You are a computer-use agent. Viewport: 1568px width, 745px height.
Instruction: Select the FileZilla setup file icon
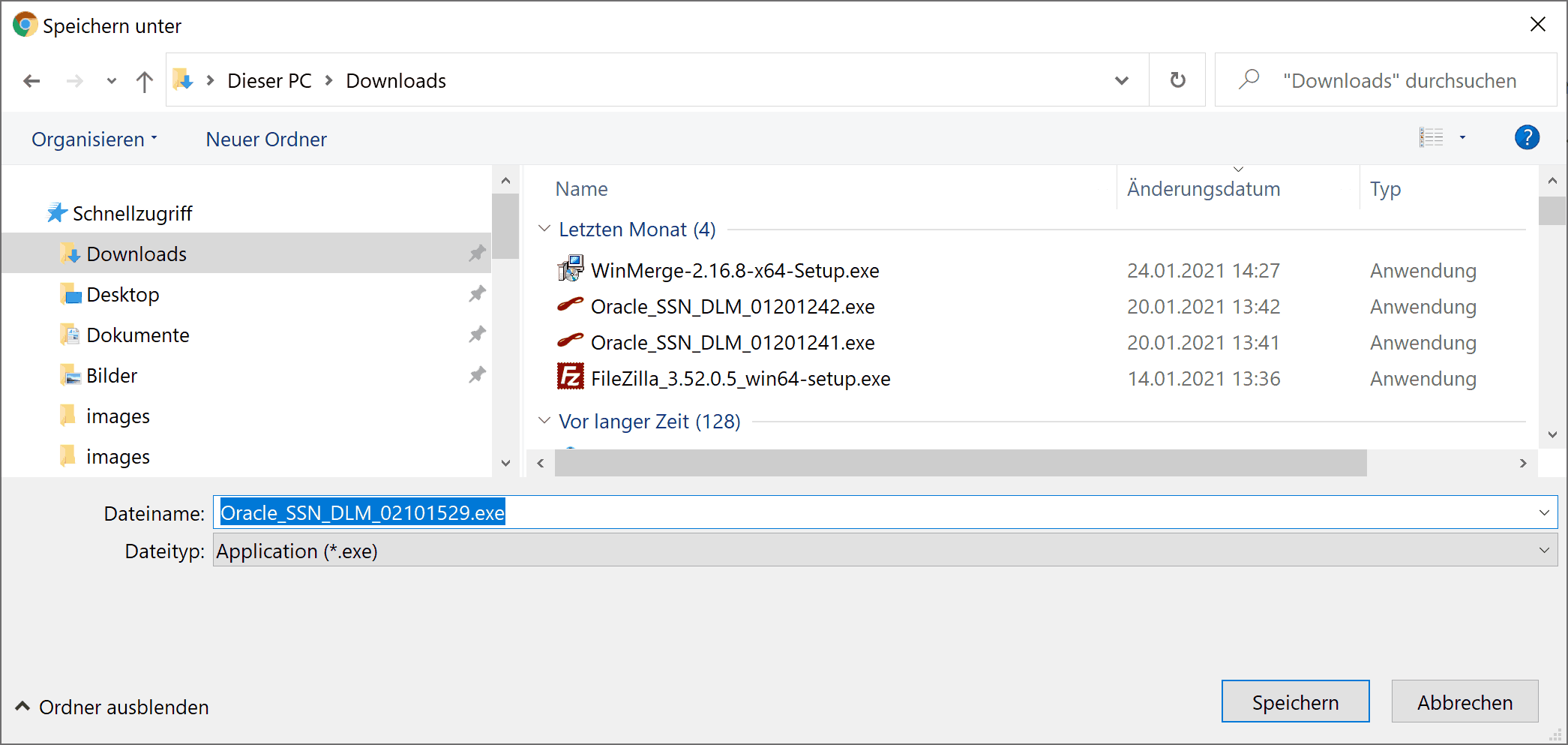pos(570,377)
